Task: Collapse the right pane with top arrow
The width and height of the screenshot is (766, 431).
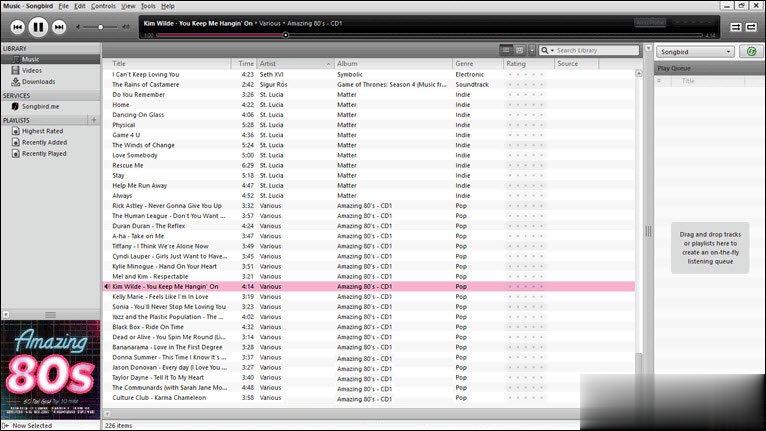Action: (x=648, y=48)
